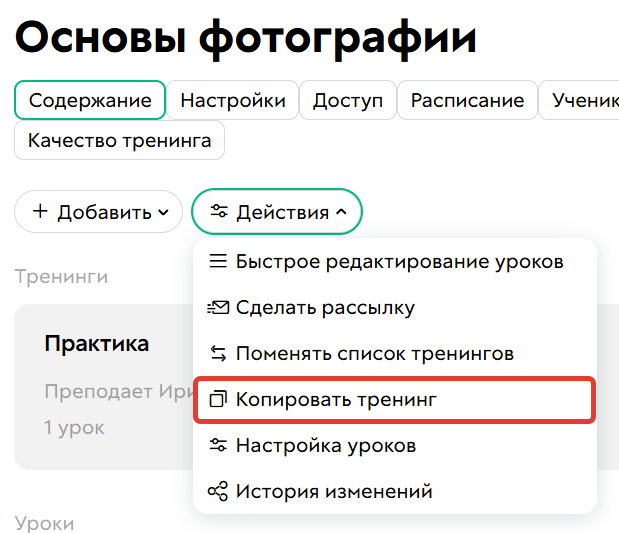Switch to the Настройки tab

pos(232,101)
